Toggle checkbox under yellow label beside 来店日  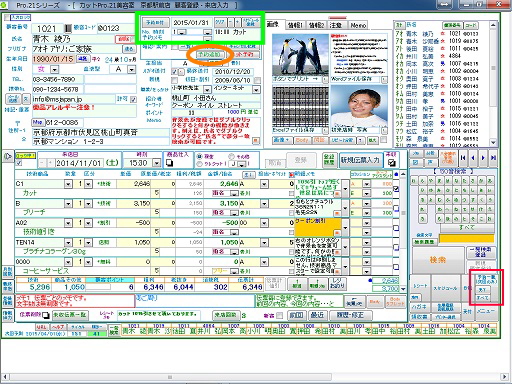19,163
